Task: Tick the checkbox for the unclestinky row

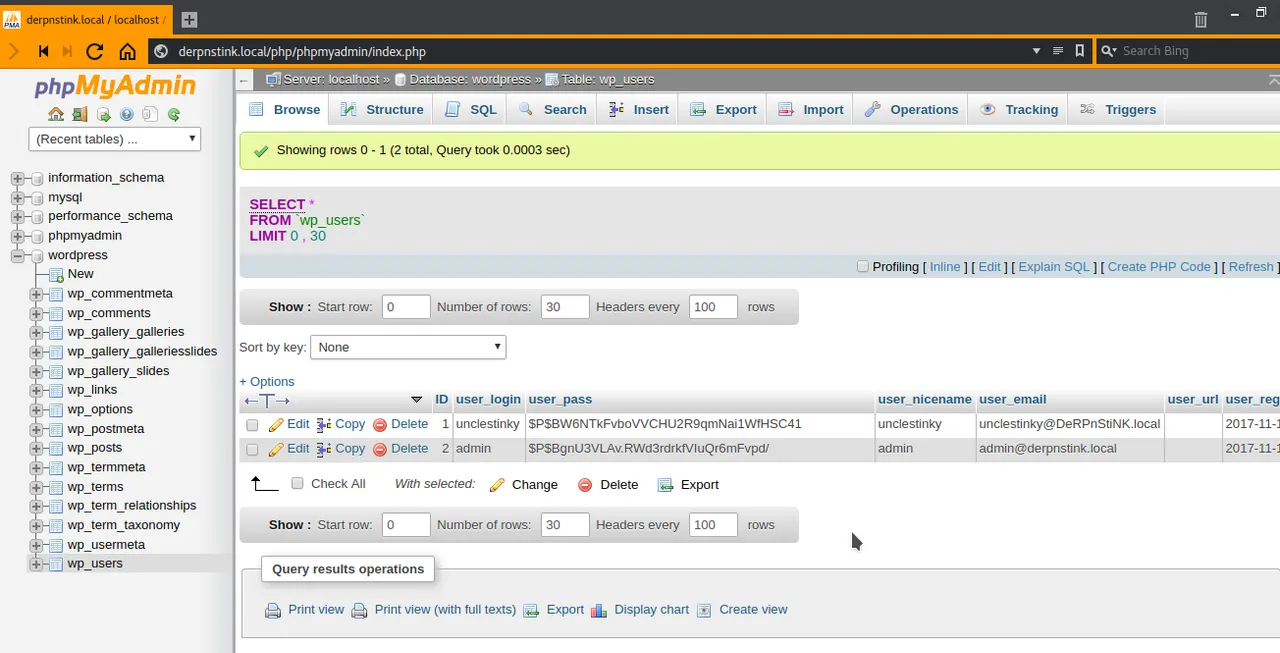Action: click(252, 425)
